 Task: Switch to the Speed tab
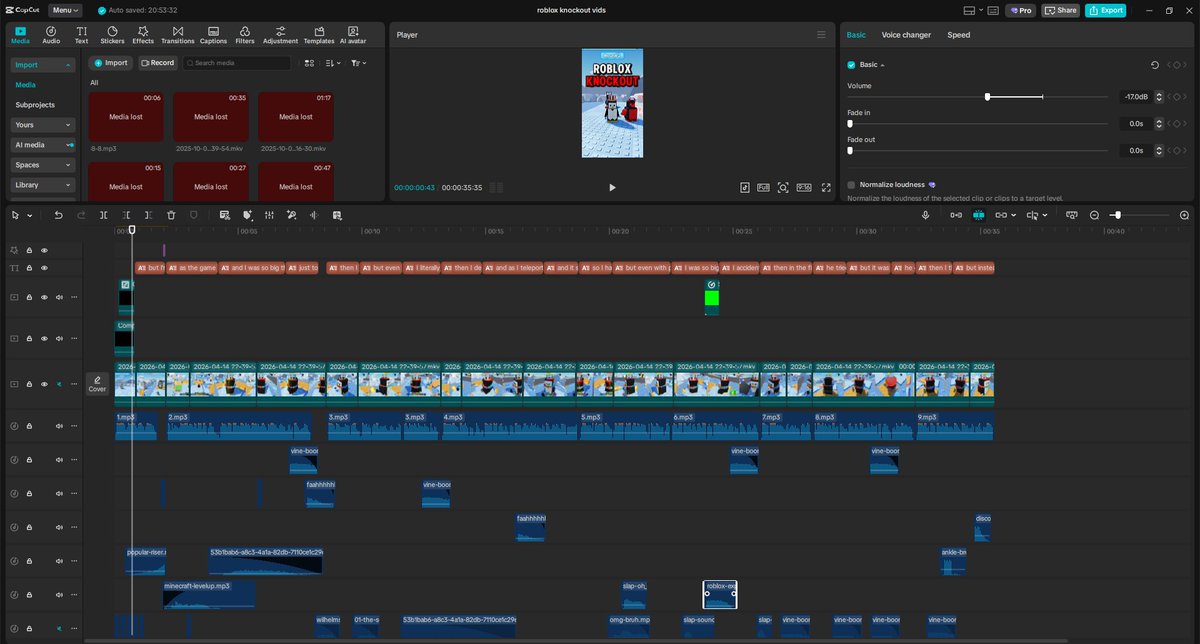[959, 35]
